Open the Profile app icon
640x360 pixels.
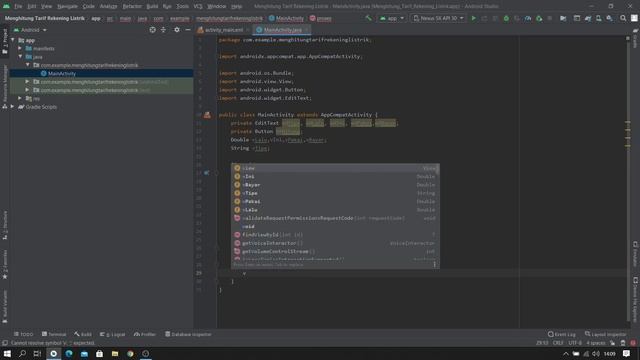pos(528,18)
